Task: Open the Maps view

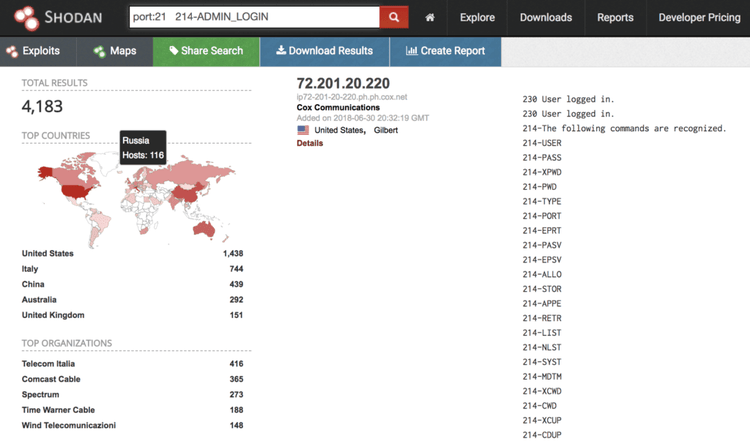Action: [x=114, y=51]
